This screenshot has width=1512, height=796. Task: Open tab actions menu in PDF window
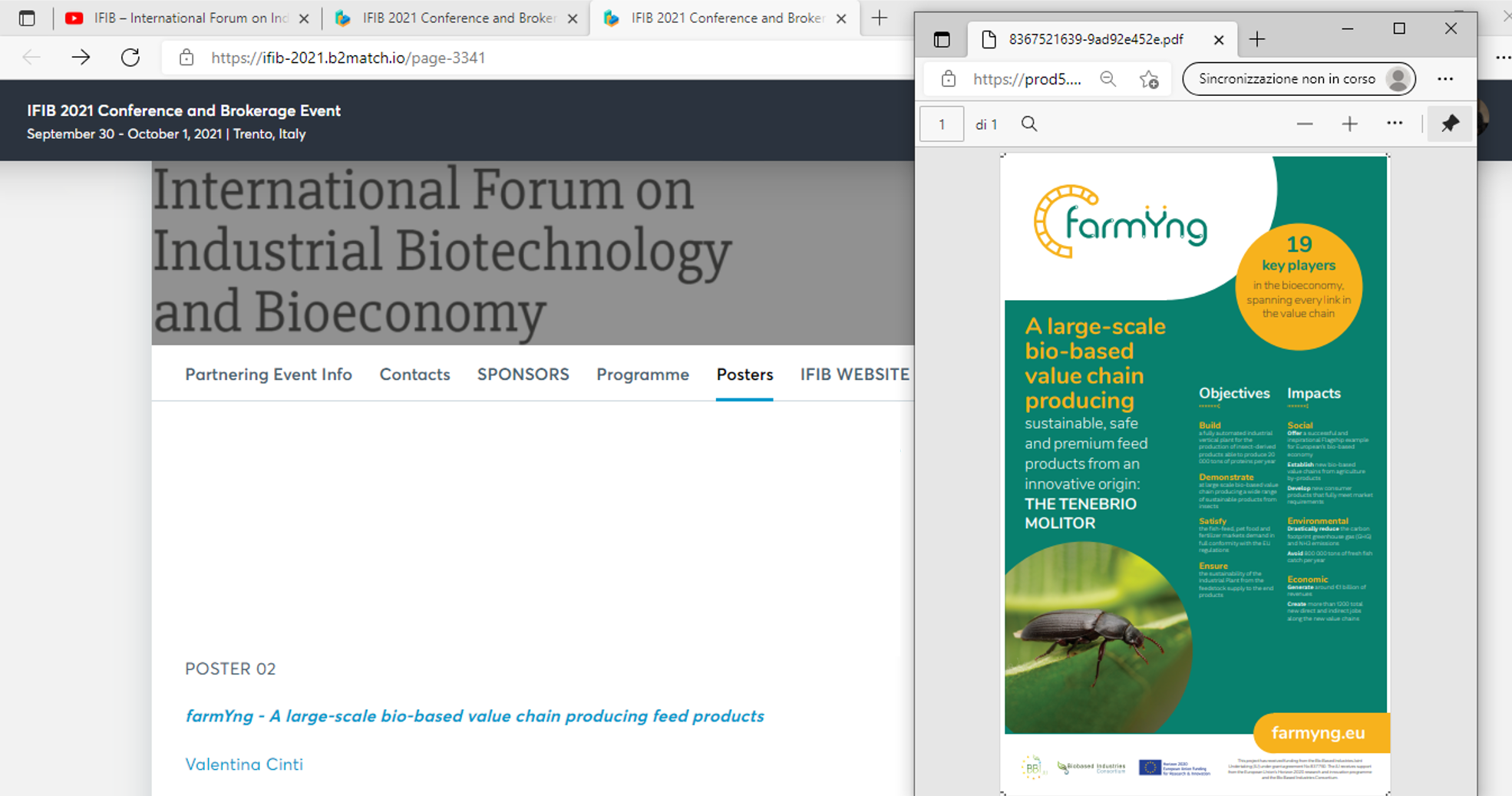coord(942,39)
